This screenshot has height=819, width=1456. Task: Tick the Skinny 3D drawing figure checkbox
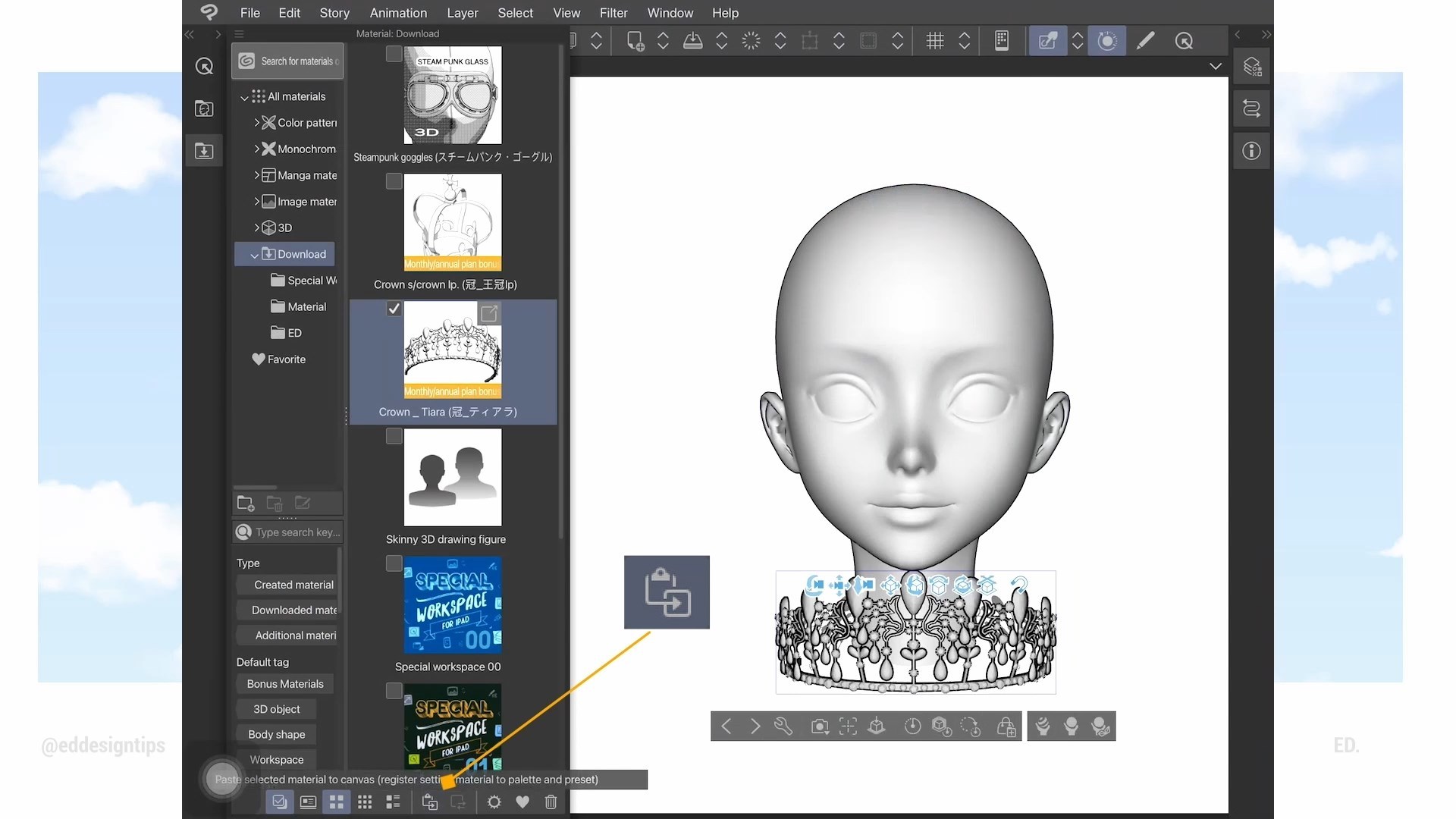394,436
